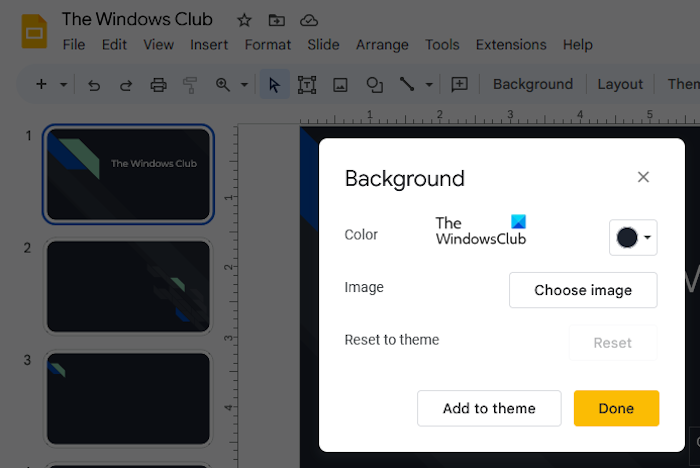700x468 pixels.
Task: Click the Background toolbar button
Action: (533, 84)
